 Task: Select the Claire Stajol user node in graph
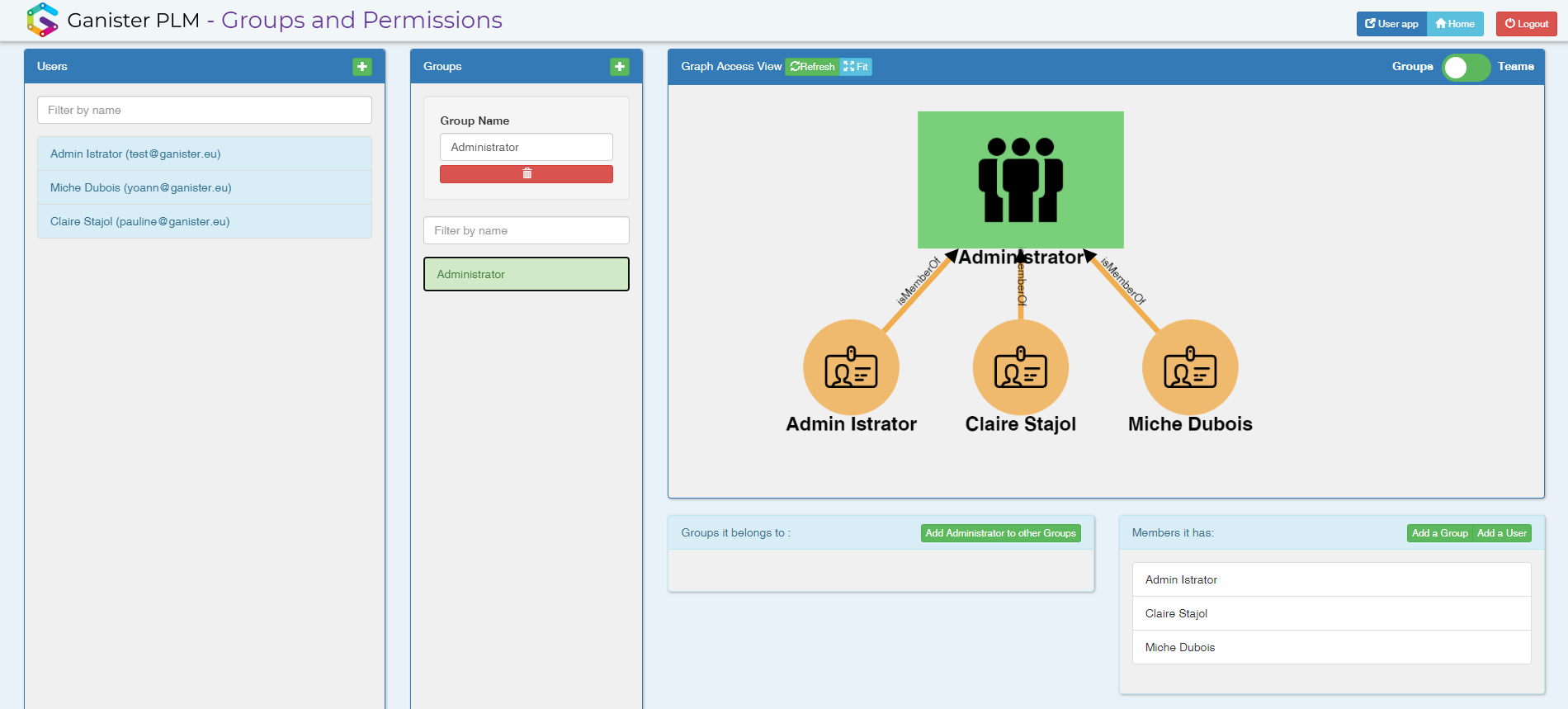(x=1021, y=367)
